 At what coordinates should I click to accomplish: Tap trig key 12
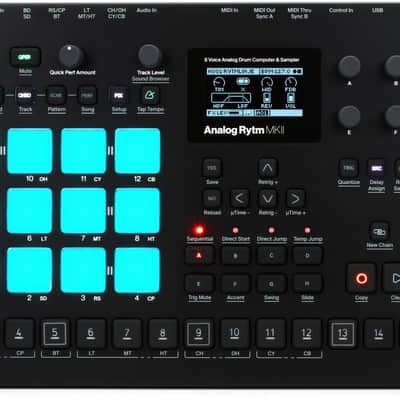(x=307, y=333)
